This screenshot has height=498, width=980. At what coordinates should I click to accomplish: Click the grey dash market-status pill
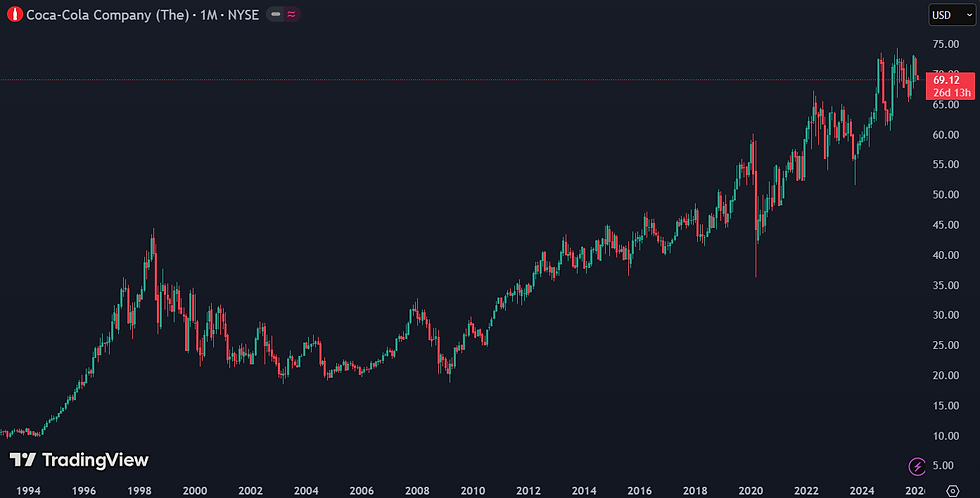[x=276, y=14]
